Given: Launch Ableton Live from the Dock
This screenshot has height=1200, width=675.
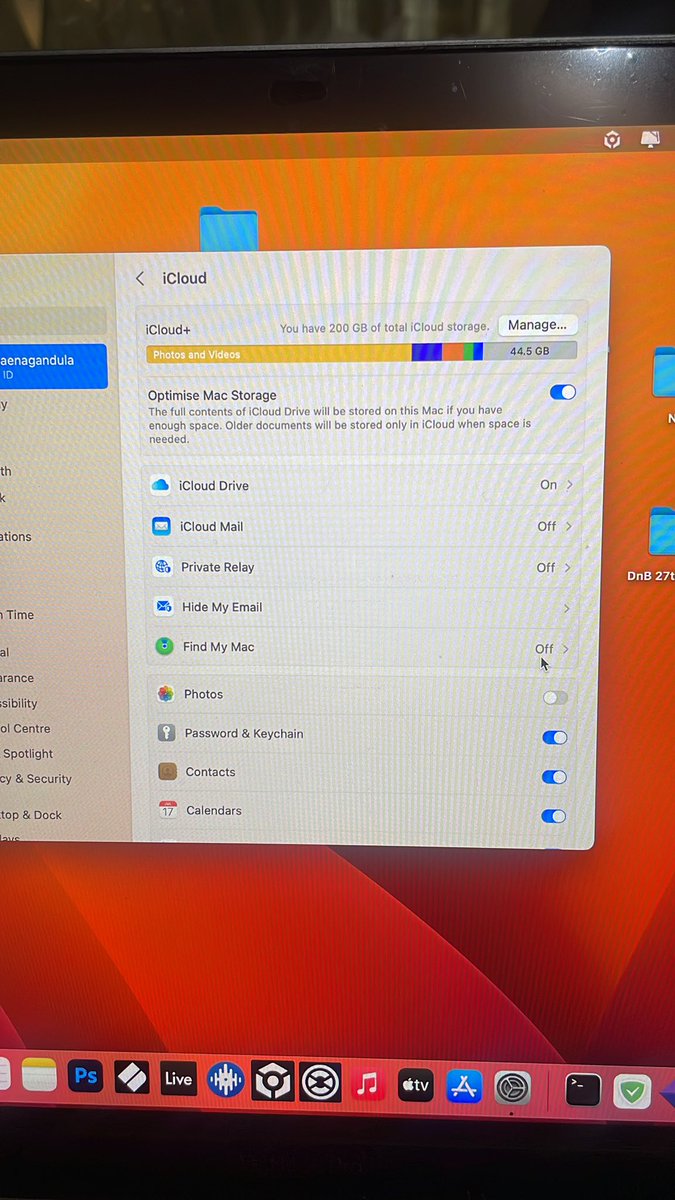Looking at the screenshot, I should 178,1079.
